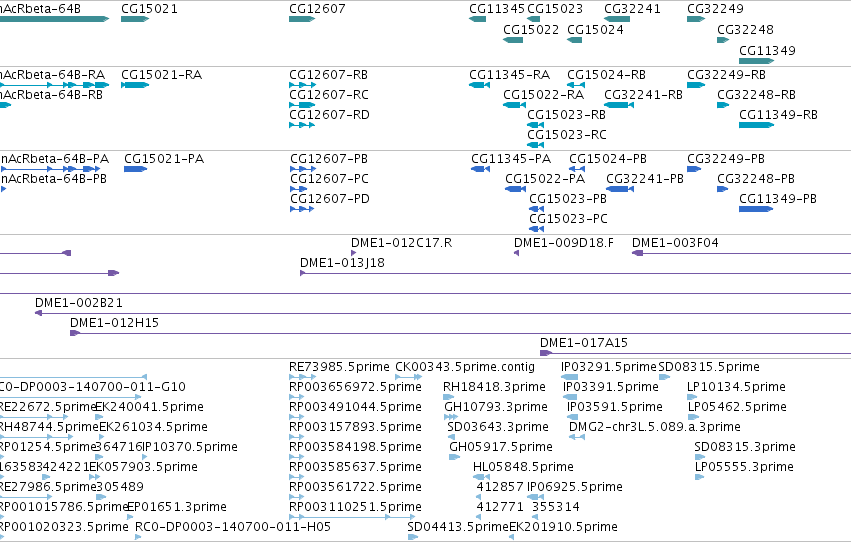
Task: Pick the CG15022 gene glyph
Action: tap(513, 40)
